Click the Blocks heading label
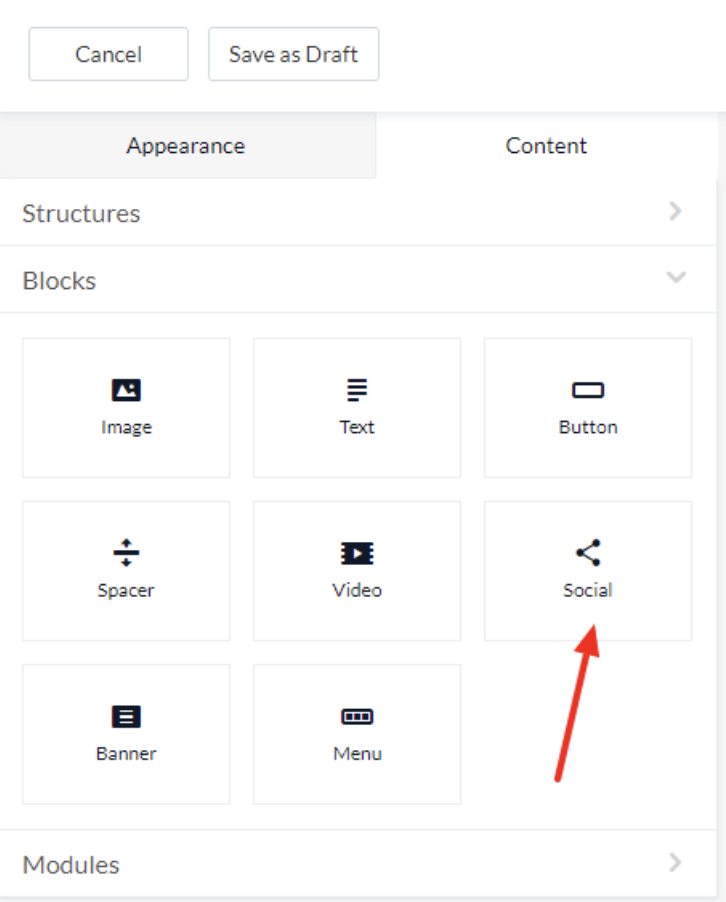726x902 pixels. pyautogui.click(x=59, y=281)
